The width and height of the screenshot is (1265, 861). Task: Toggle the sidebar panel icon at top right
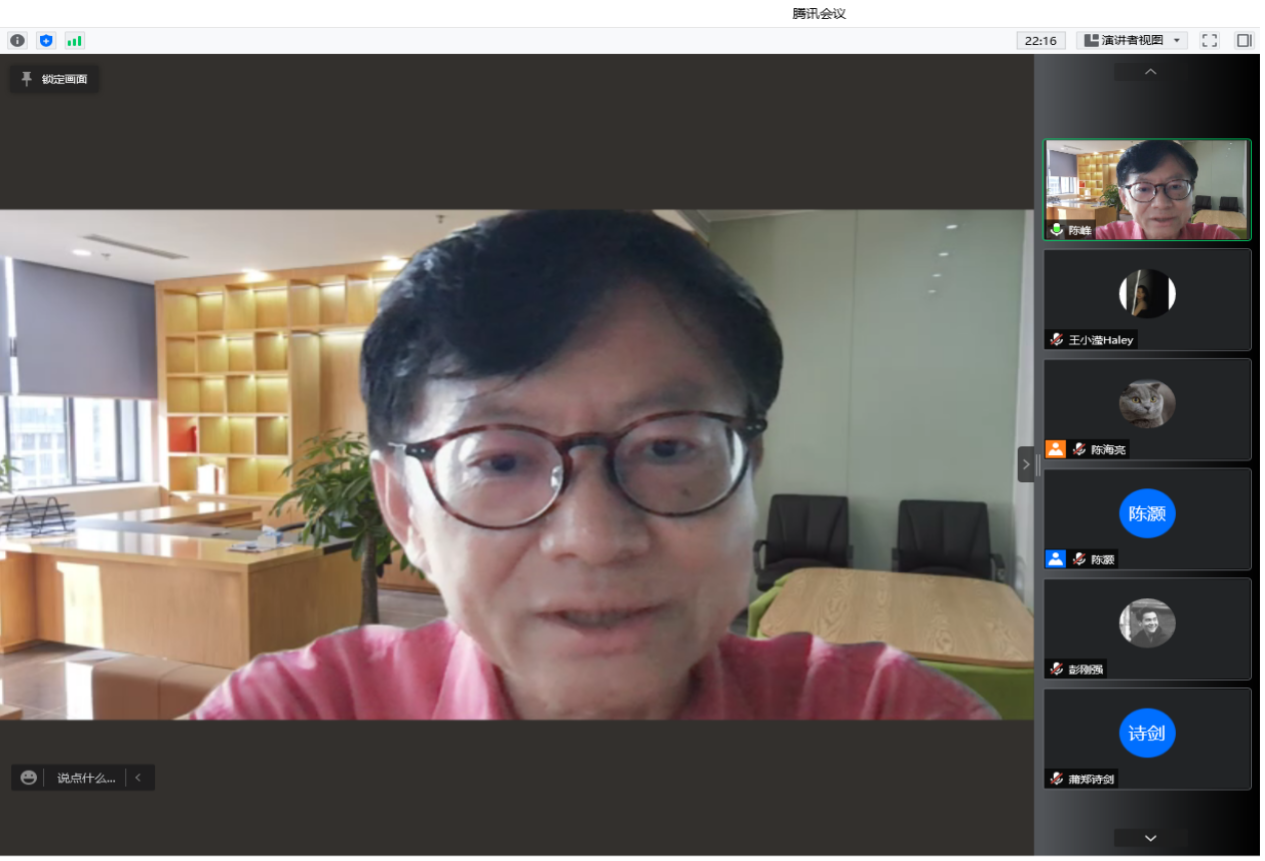1244,41
